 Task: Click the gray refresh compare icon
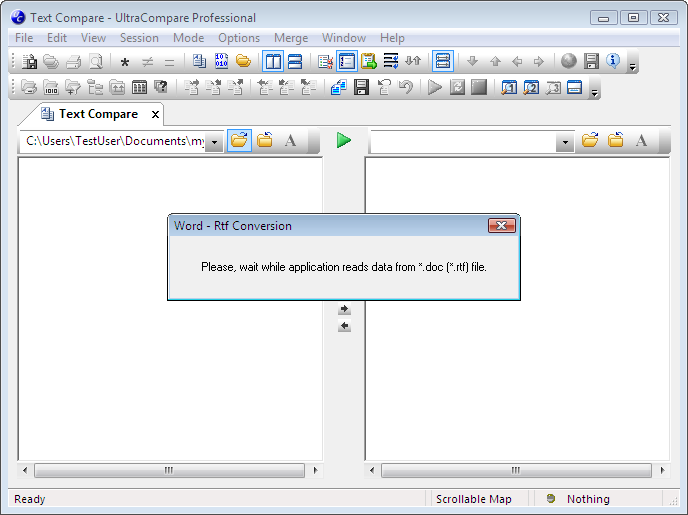[457, 87]
